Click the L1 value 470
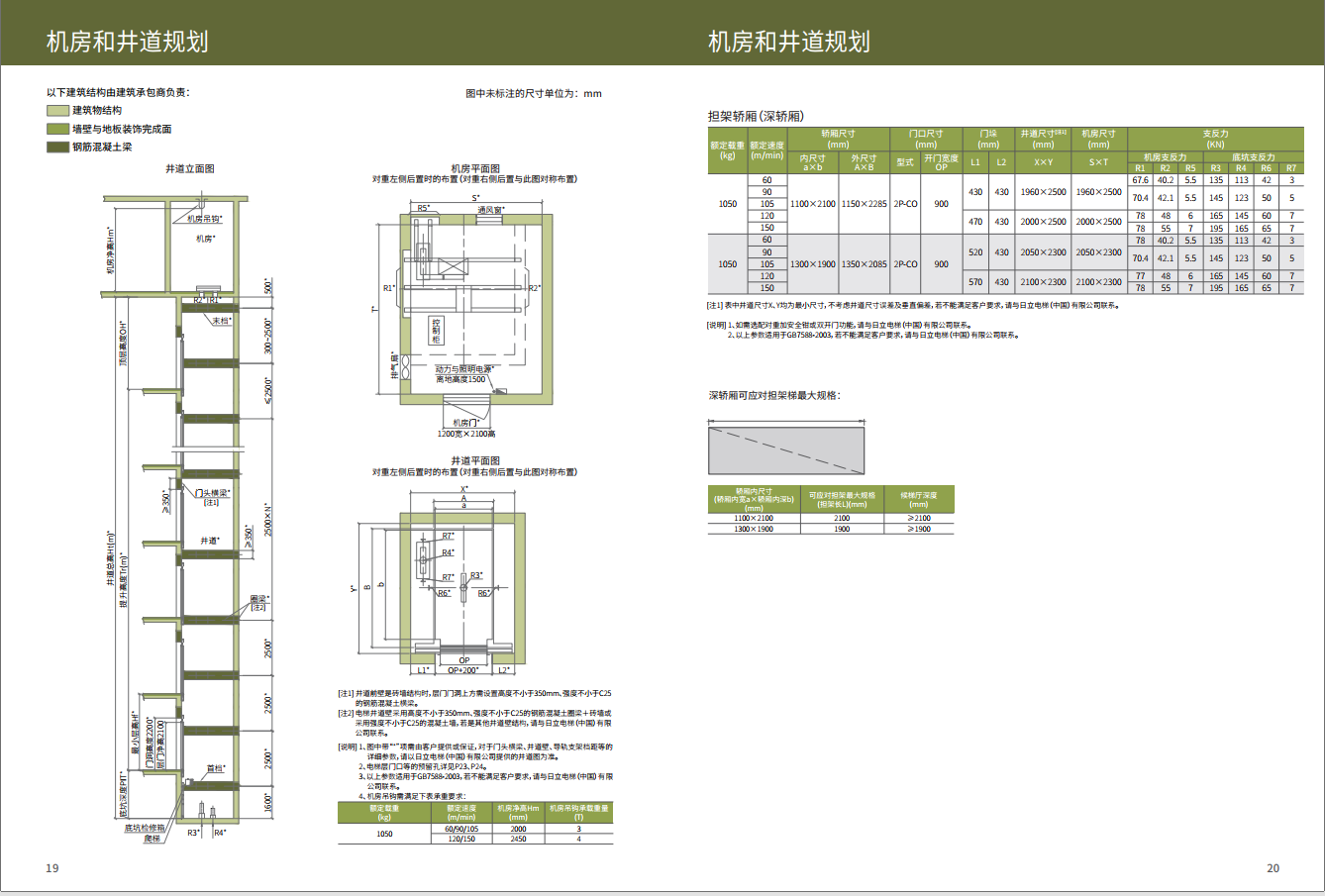 (975, 222)
